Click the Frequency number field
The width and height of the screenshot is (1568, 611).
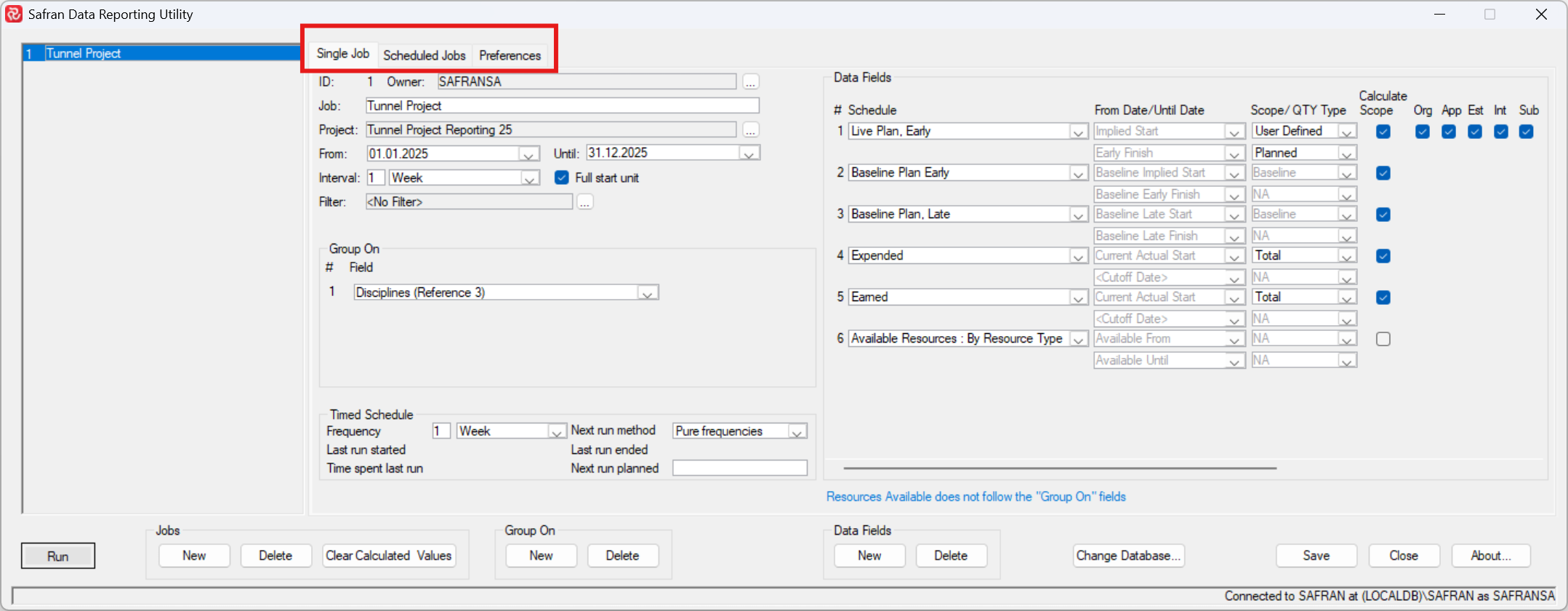[441, 431]
